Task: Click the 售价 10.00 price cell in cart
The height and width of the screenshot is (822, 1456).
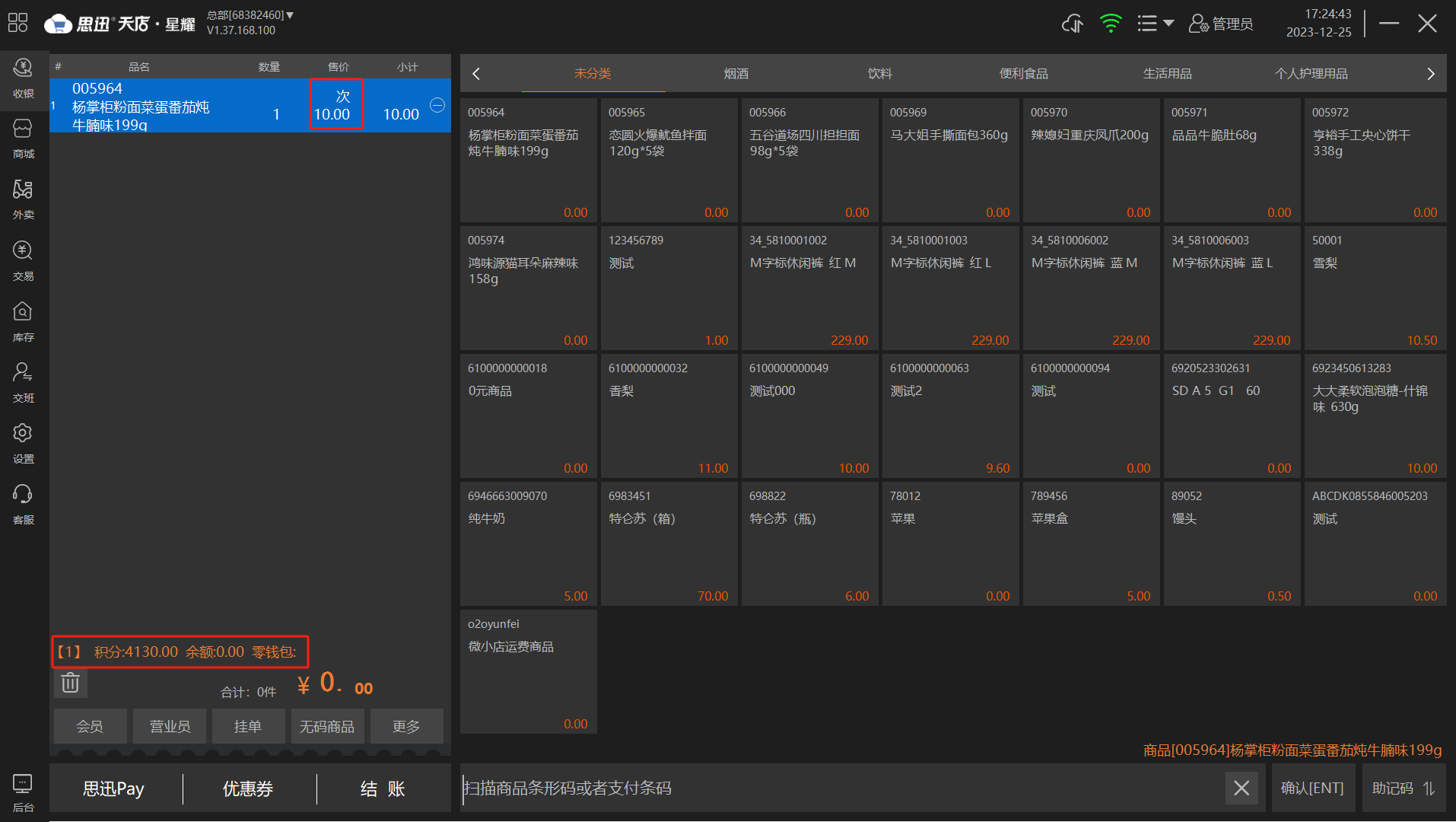Action: (335, 105)
